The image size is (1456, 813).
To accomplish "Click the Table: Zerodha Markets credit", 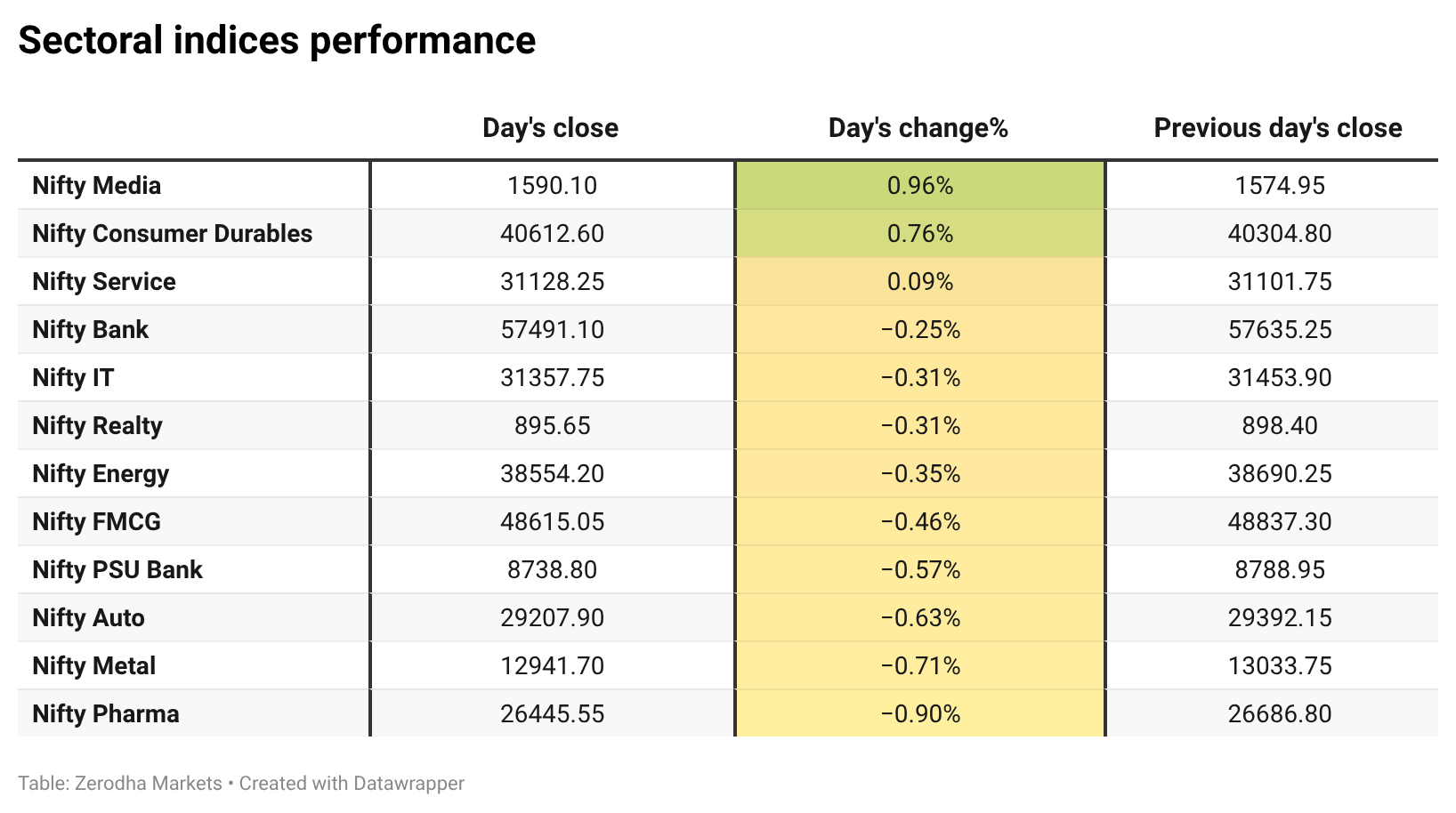I will click(120, 784).
